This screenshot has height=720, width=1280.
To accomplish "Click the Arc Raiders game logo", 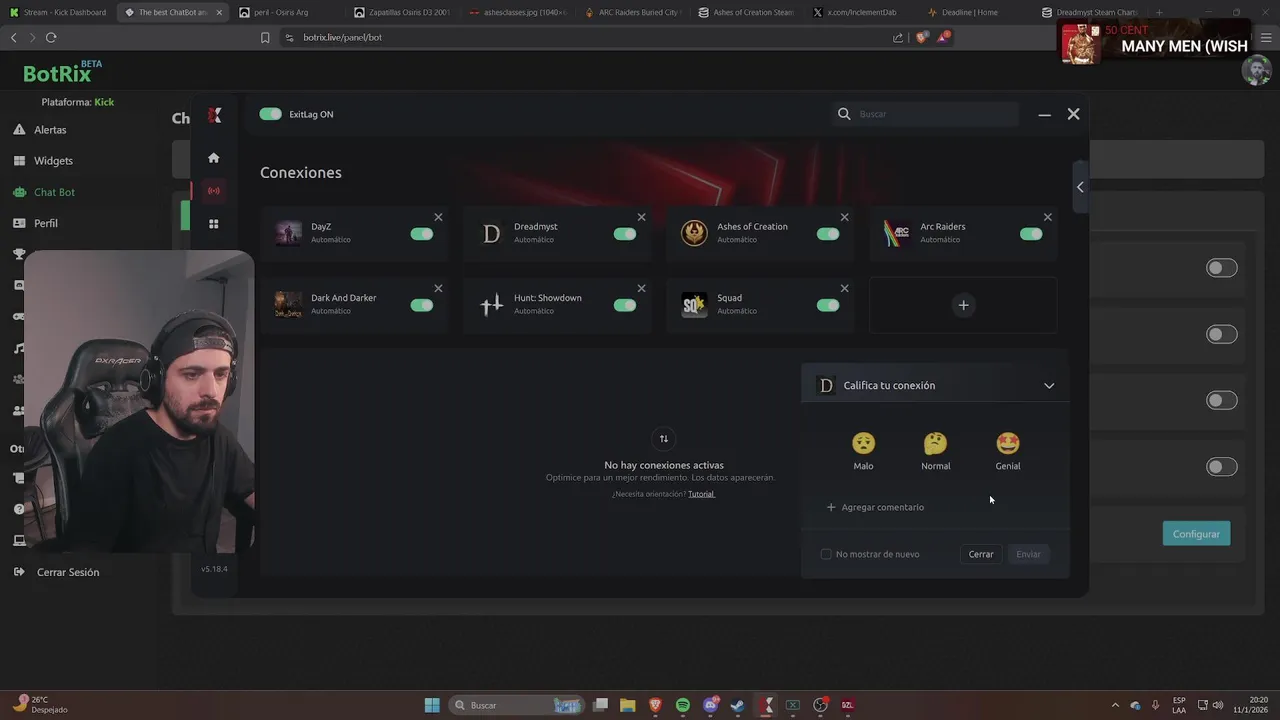I will pos(897,234).
